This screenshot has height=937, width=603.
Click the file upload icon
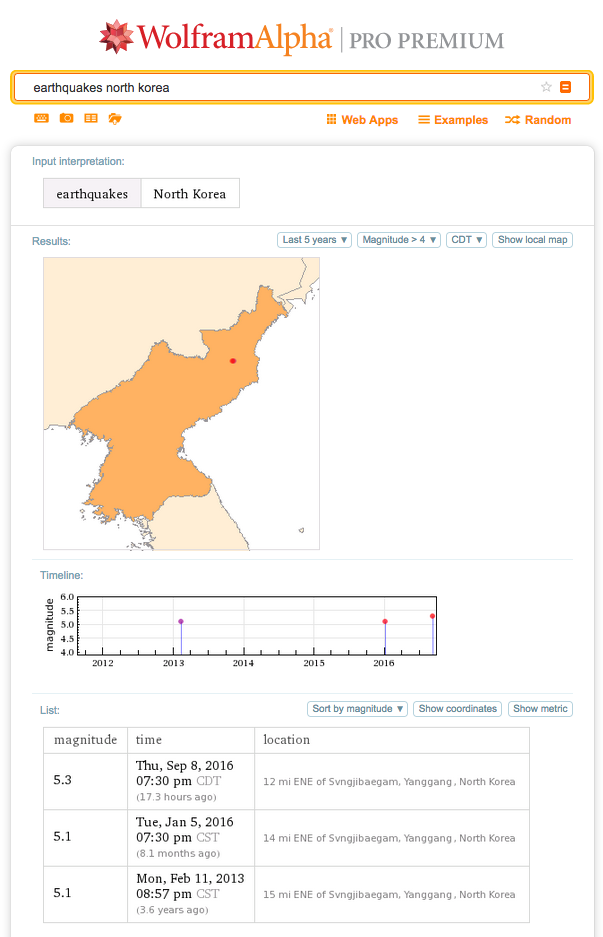tap(115, 119)
